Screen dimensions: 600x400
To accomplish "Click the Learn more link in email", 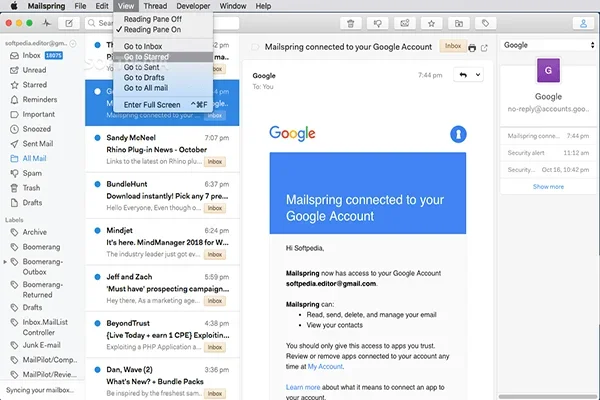I will pos(303,387).
